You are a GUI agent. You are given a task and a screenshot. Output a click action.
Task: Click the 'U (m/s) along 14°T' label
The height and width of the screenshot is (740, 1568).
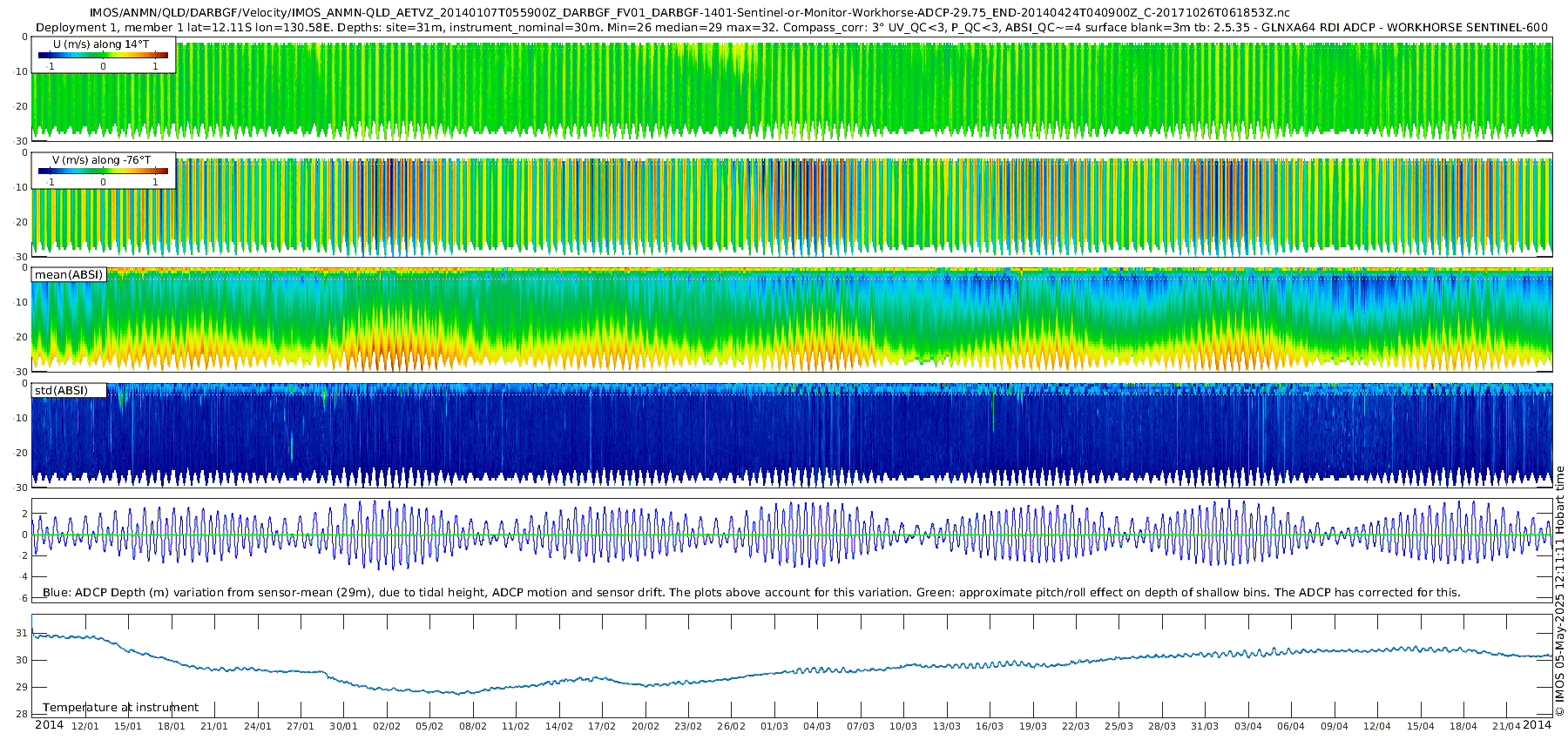pyautogui.click(x=101, y=44)
